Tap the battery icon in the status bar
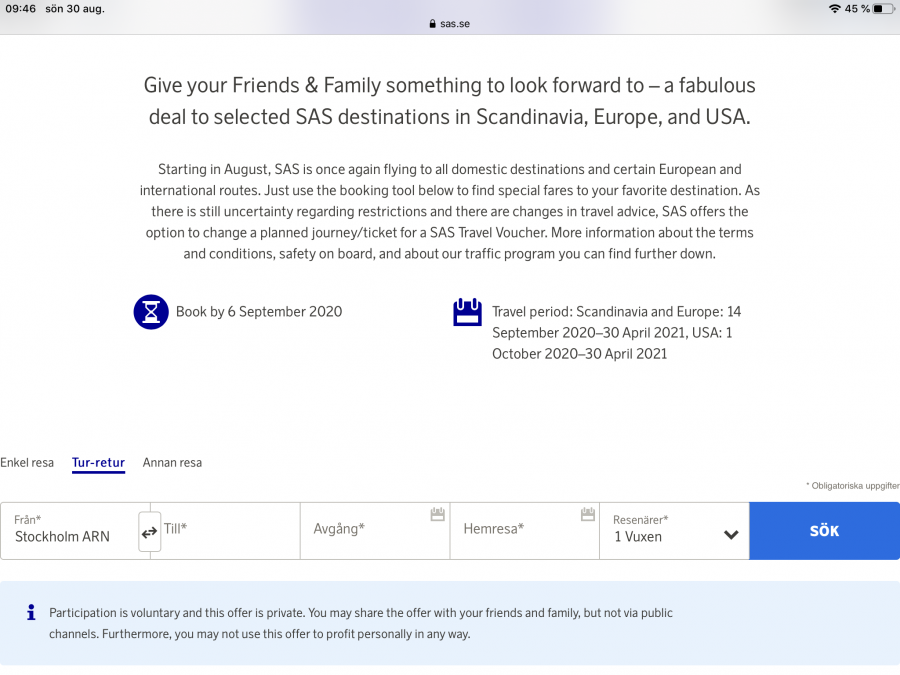Viewport: 900px width, 675px height. (x=884, y=8)
